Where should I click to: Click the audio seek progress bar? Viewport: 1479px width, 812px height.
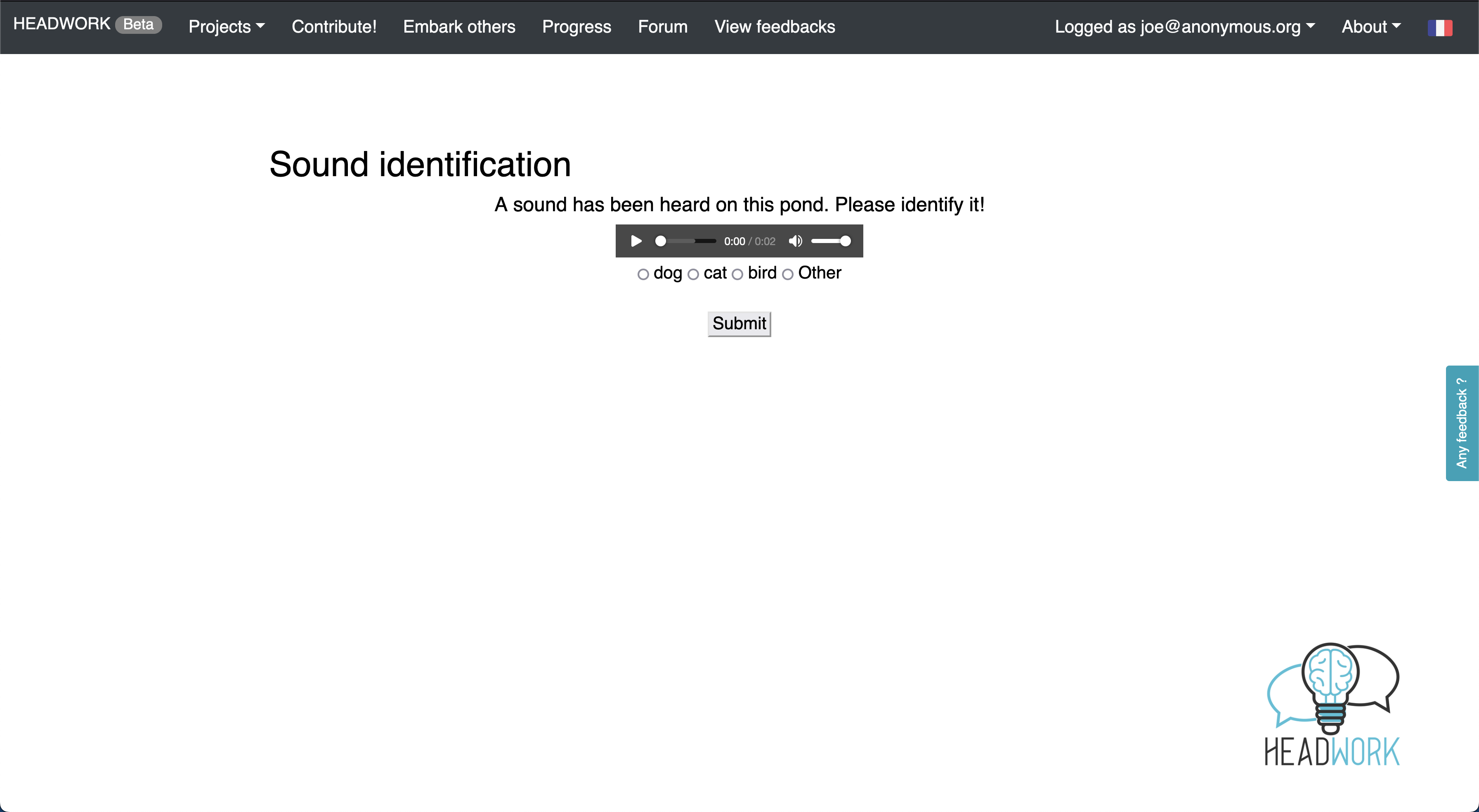pos(685,241)
